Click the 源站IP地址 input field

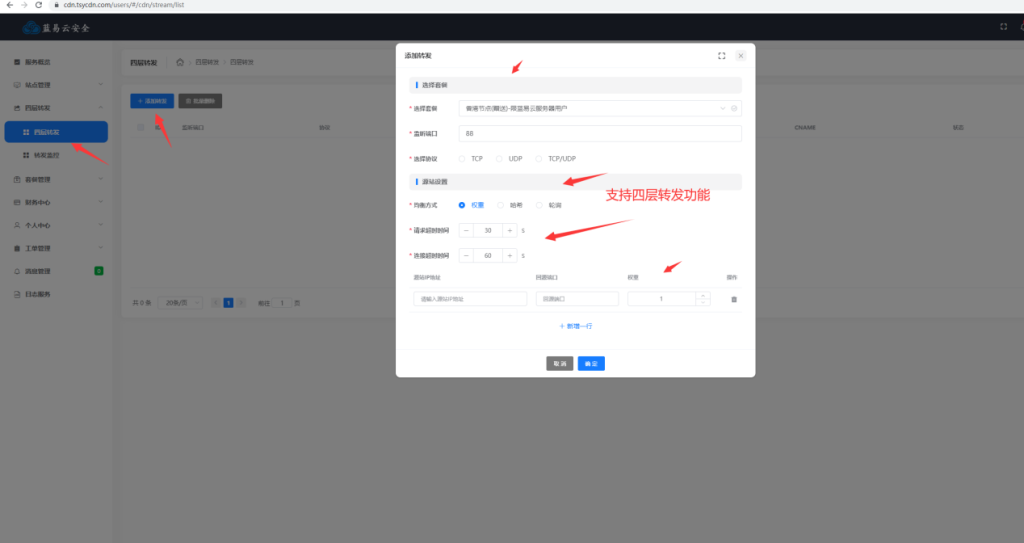(x=470, y=298)
